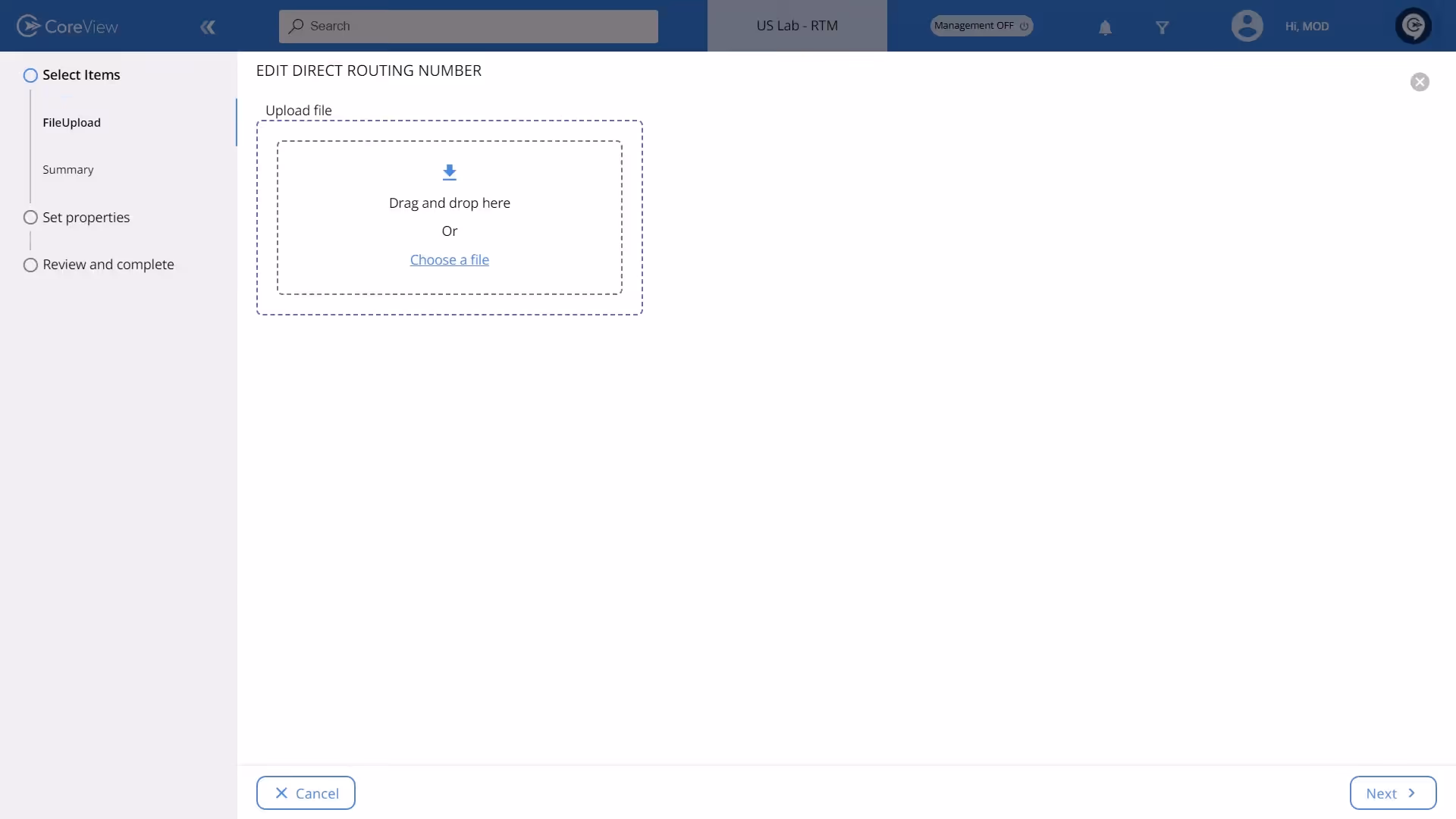This screenshot has width=1456, height=819.
Task: Click the Cancel button
Action: 306,792
